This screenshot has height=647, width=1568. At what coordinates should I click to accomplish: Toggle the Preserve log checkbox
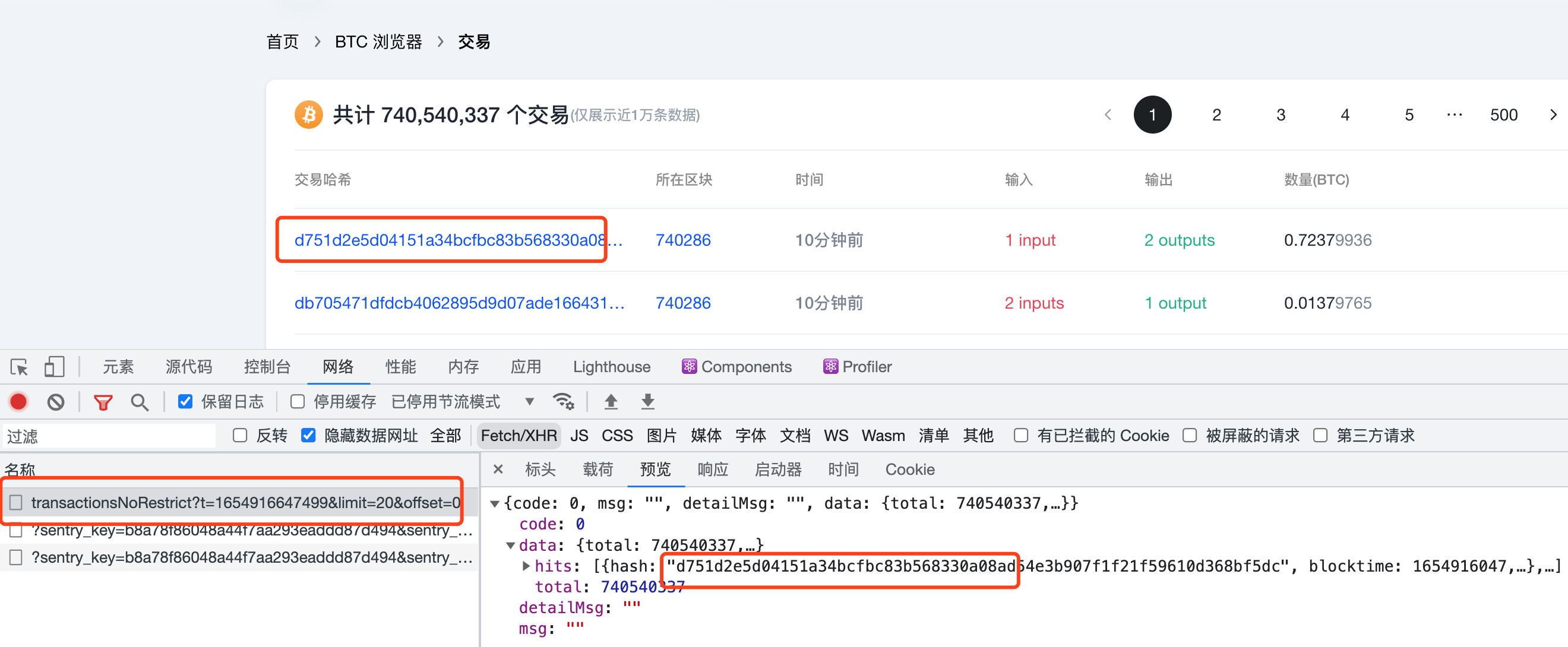point(186,401)
